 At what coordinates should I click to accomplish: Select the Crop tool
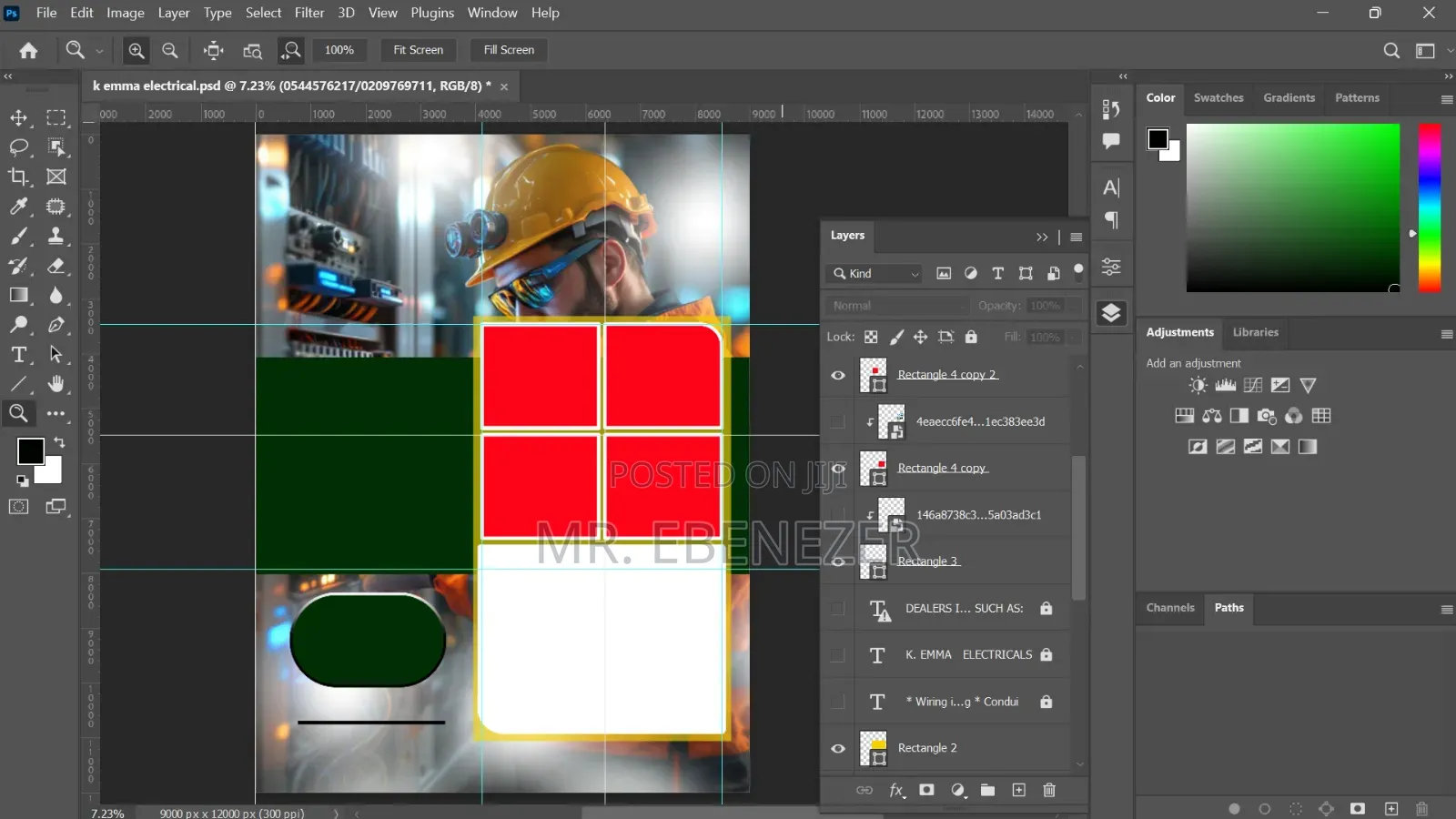pyautogui.click(x=18, y=177)
